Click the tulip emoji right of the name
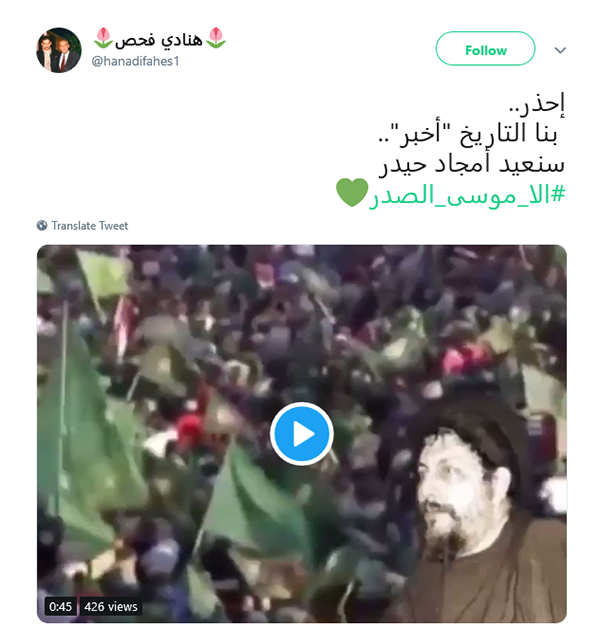Viewport: 600px width, 628px height. [x=216, y=38]
